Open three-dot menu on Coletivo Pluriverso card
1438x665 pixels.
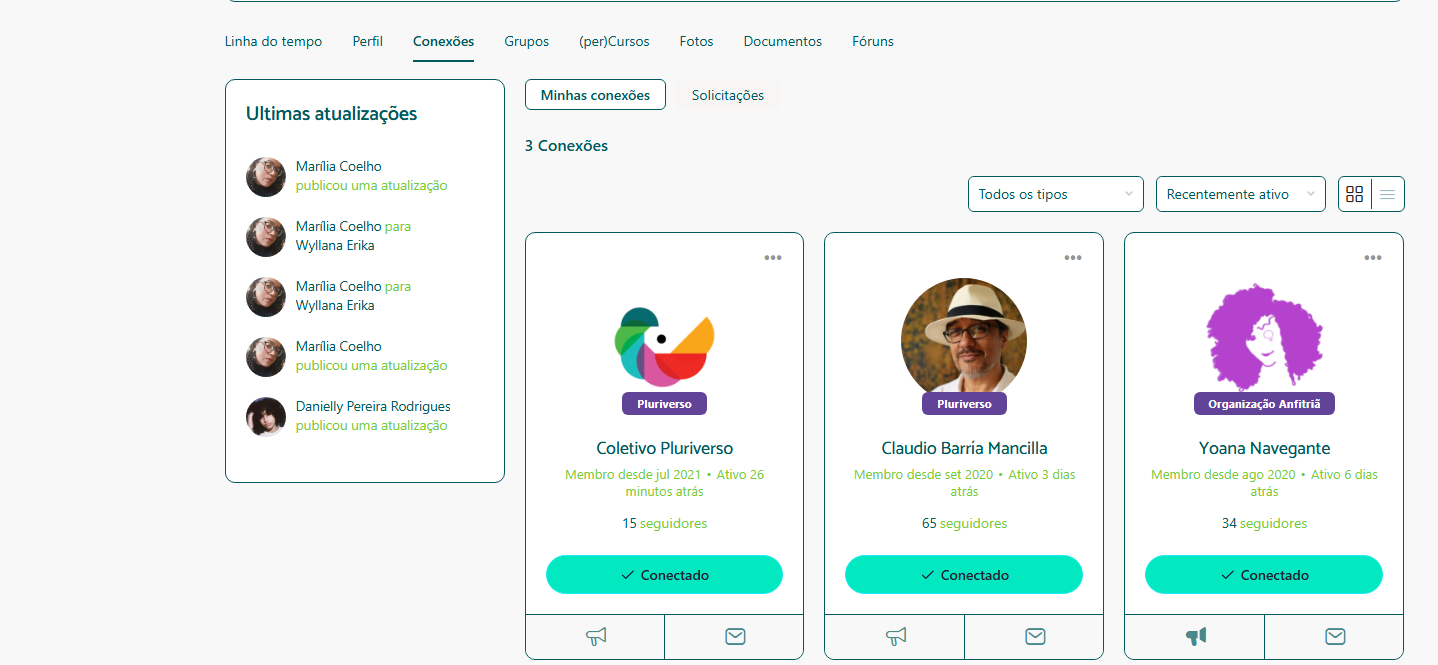tap(773, 257)
